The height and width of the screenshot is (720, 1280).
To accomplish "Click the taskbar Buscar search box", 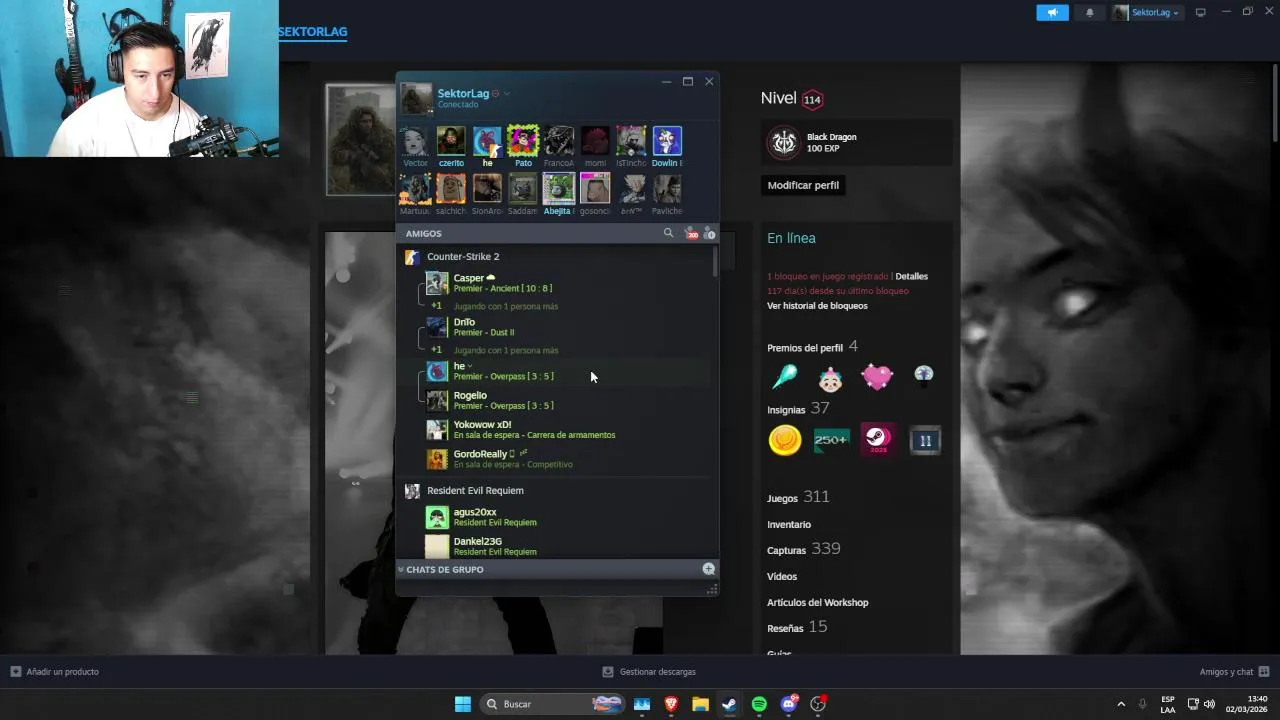I will pos(552,704).
